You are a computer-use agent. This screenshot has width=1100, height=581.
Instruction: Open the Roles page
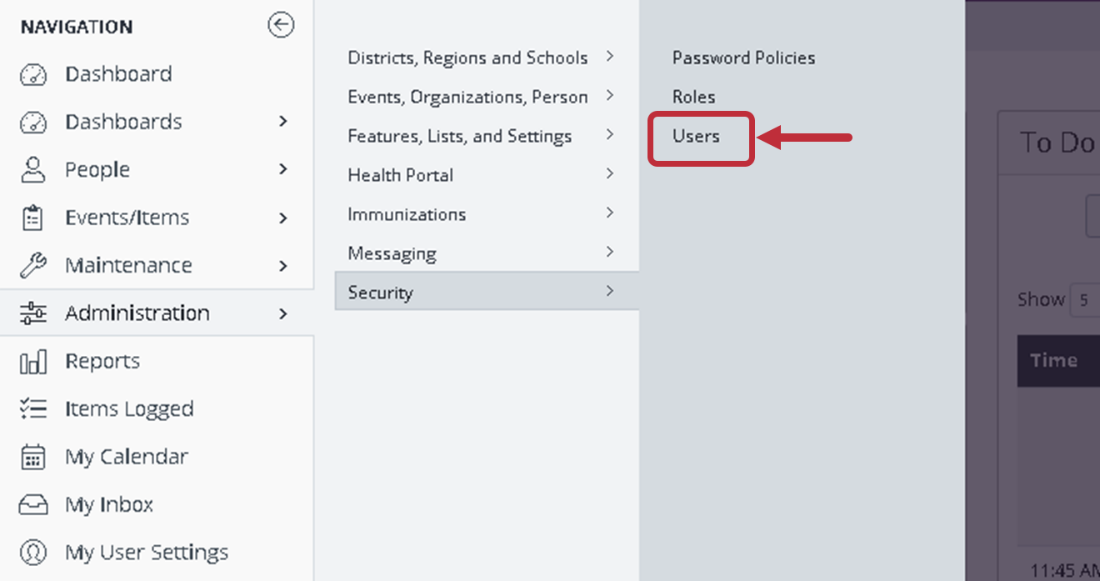(x=694, y=97)
